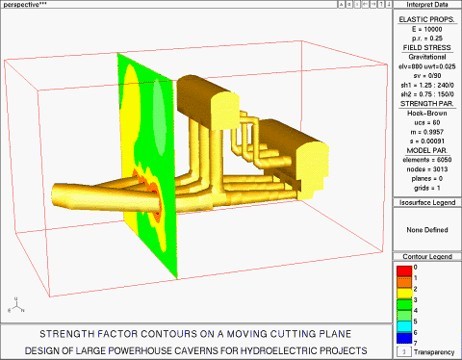Open help via the question mark icon

tap(381, 5)
